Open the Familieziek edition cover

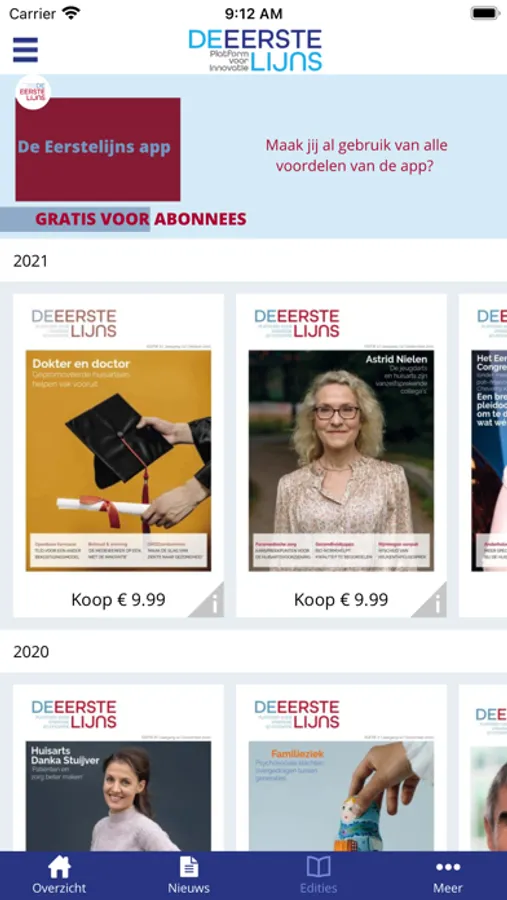pos(341,796)
